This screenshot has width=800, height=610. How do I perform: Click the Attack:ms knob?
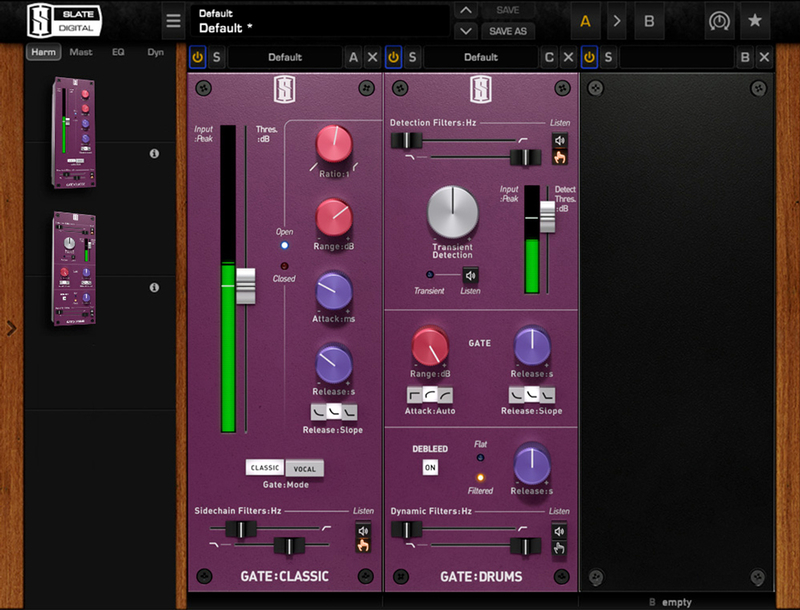click(x=334, y=291)
